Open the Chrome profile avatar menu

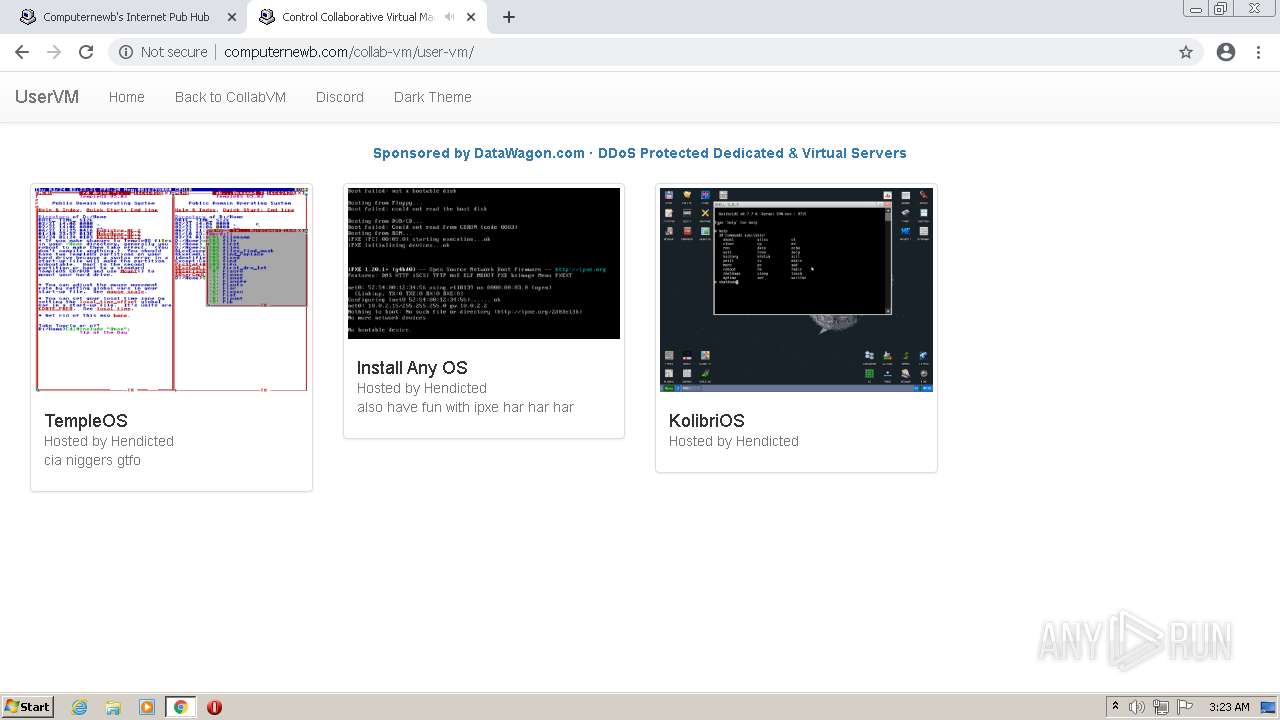point(1226,52)
